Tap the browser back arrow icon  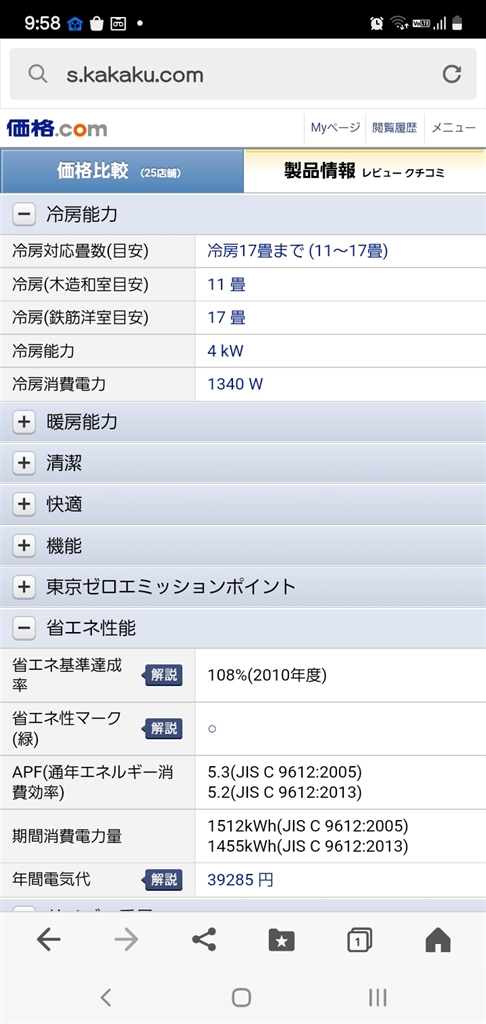(48, 939)
